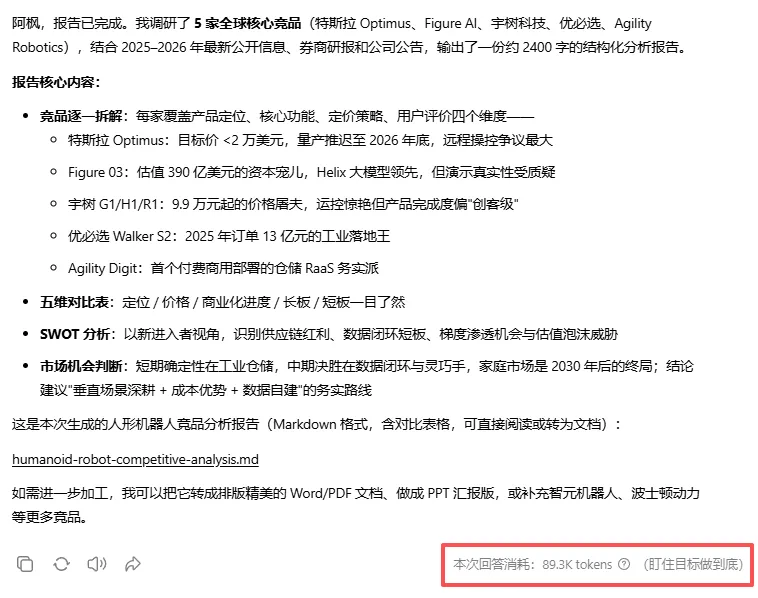Click the '市场机会判断' bullet heading
The height and width of the screenshot is (598, 758).
[x=81, y=366]
